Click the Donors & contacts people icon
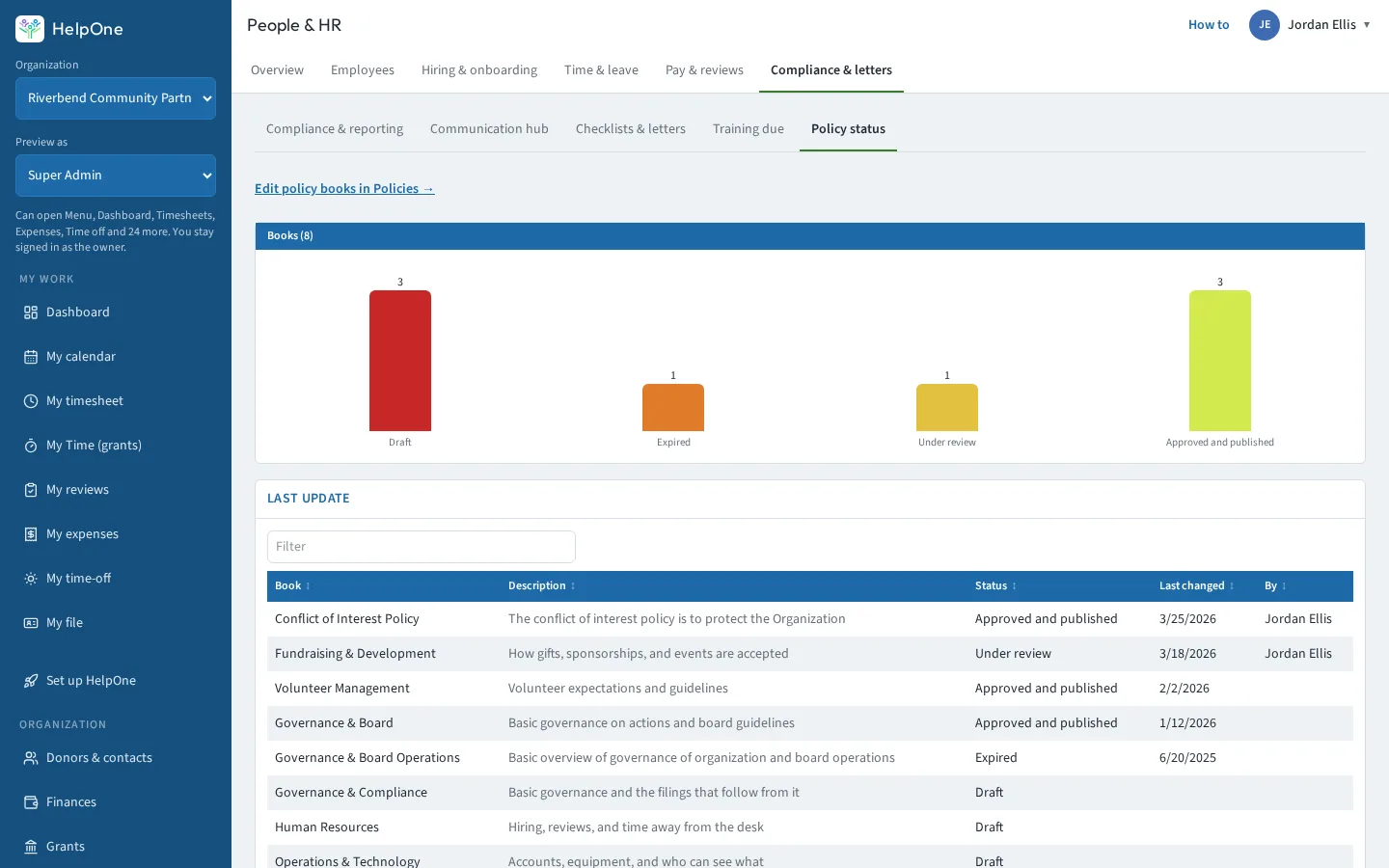 point(31,758)
